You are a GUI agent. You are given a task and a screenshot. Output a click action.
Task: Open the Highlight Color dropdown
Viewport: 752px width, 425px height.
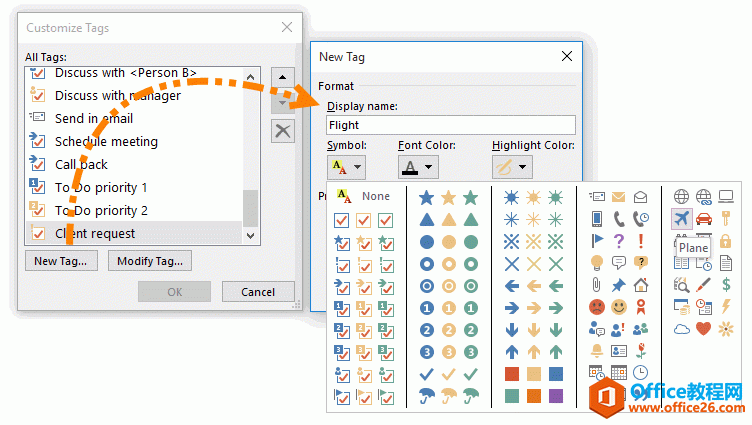(513, 166)
